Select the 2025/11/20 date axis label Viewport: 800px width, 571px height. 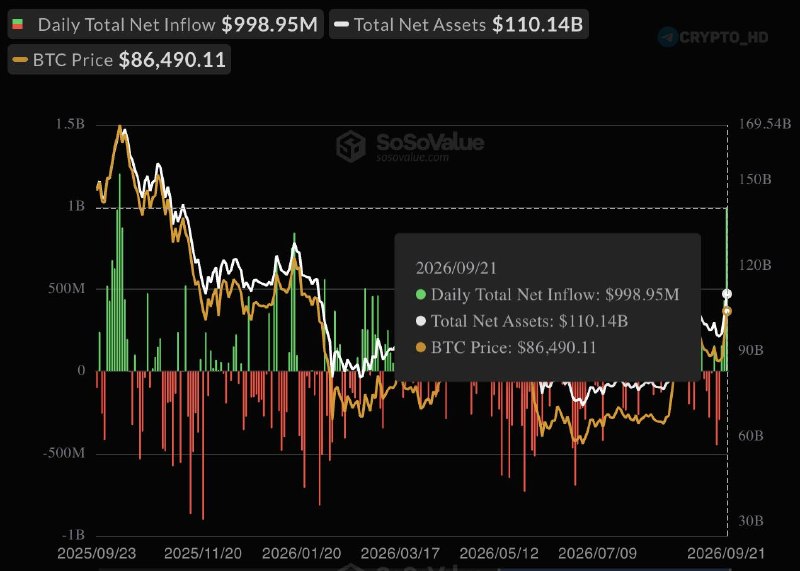click(x=203, y=554)
